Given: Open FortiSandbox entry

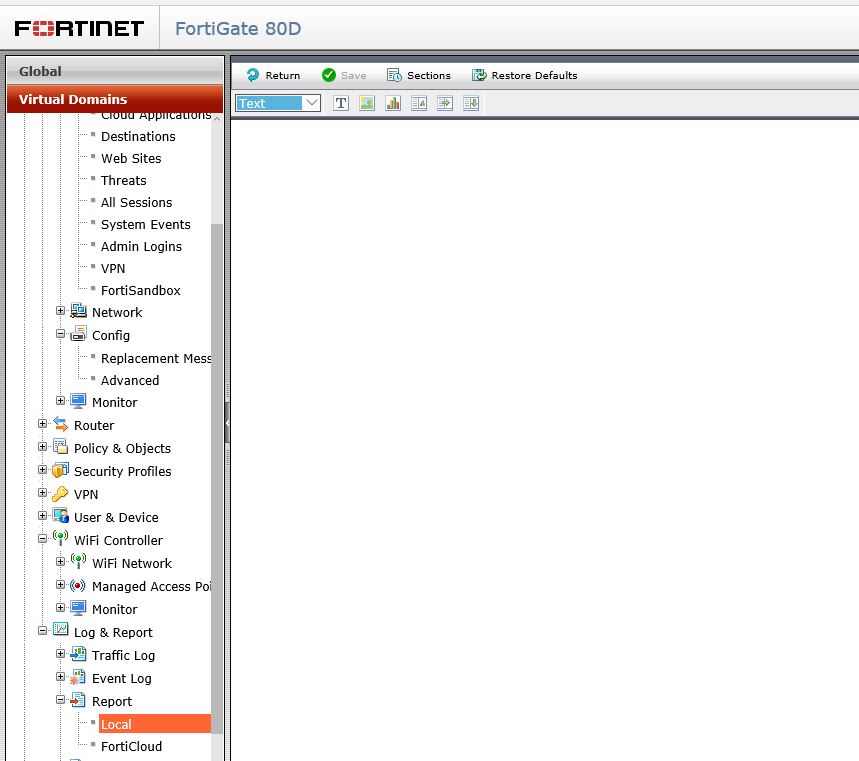Looking at the screenshot, I should [141, 290].
